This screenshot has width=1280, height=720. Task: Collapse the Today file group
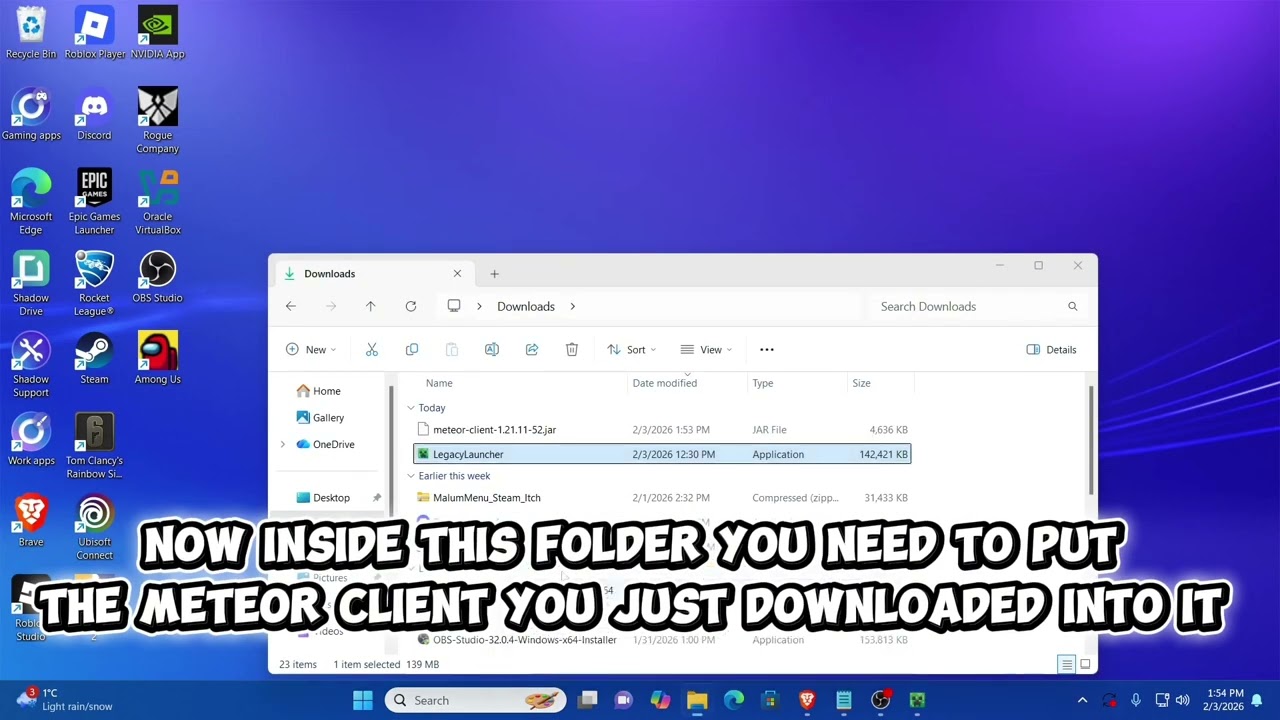click(x=411, y=408)
